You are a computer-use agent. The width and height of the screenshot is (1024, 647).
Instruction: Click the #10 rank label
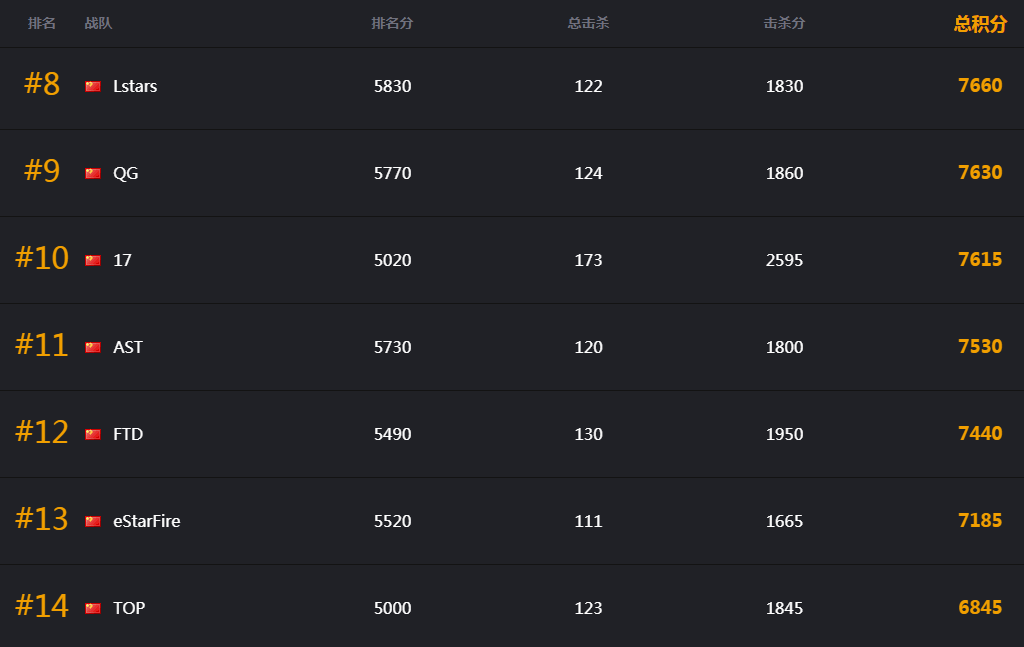tap(42, 258)
